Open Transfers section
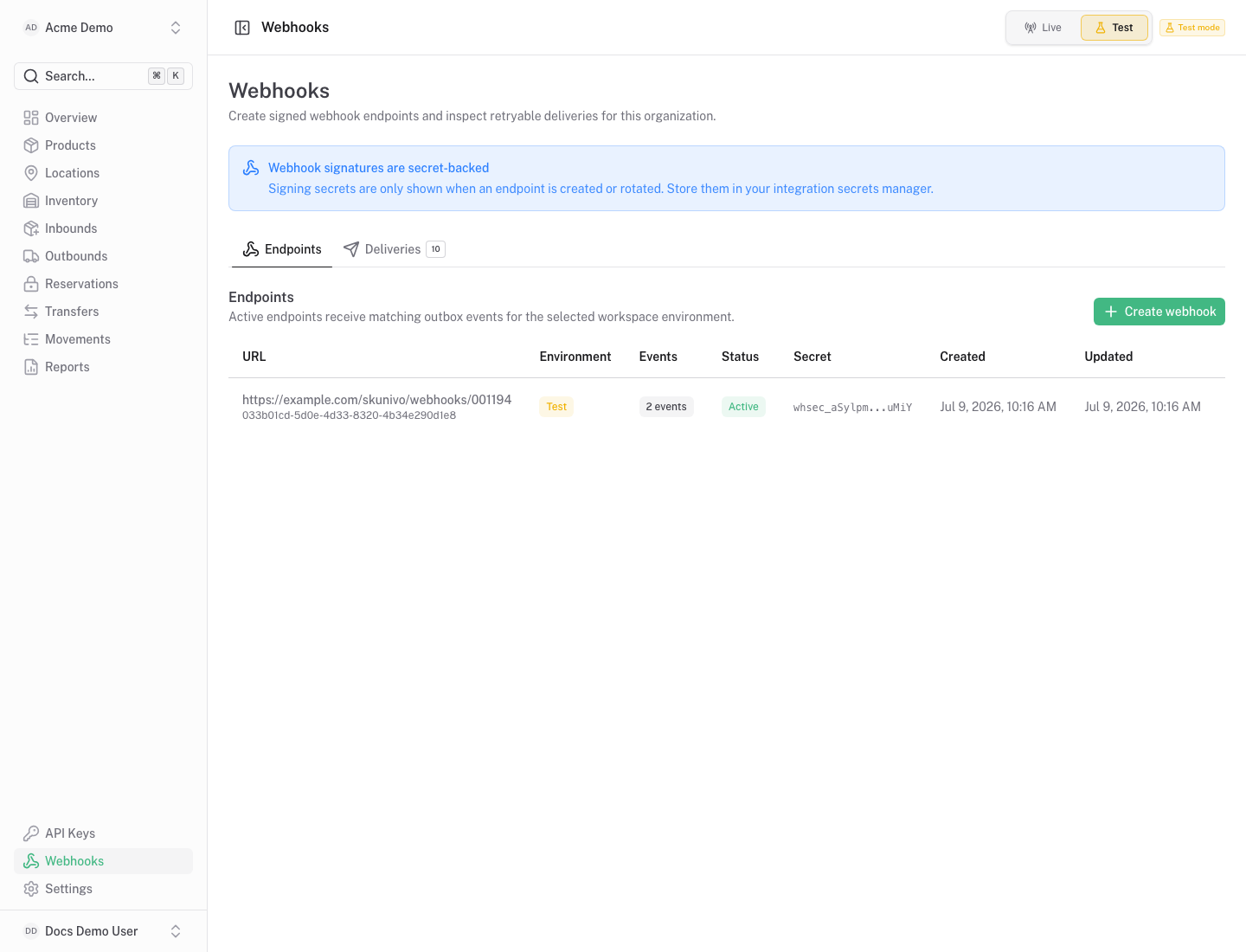Screen dimensions: 1246x952 point(104,312)
